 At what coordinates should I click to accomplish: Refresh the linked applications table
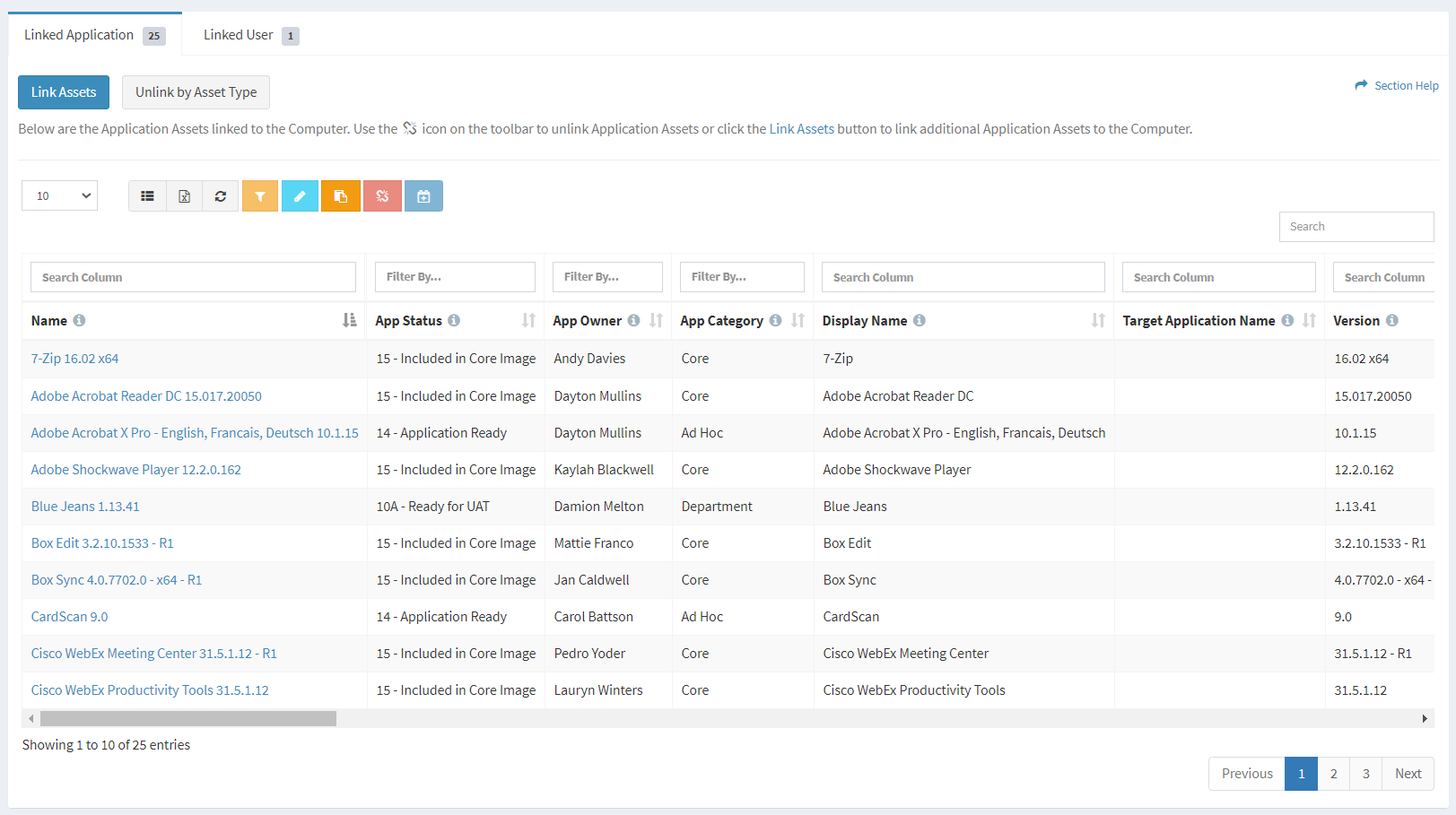tap(221, 195)
